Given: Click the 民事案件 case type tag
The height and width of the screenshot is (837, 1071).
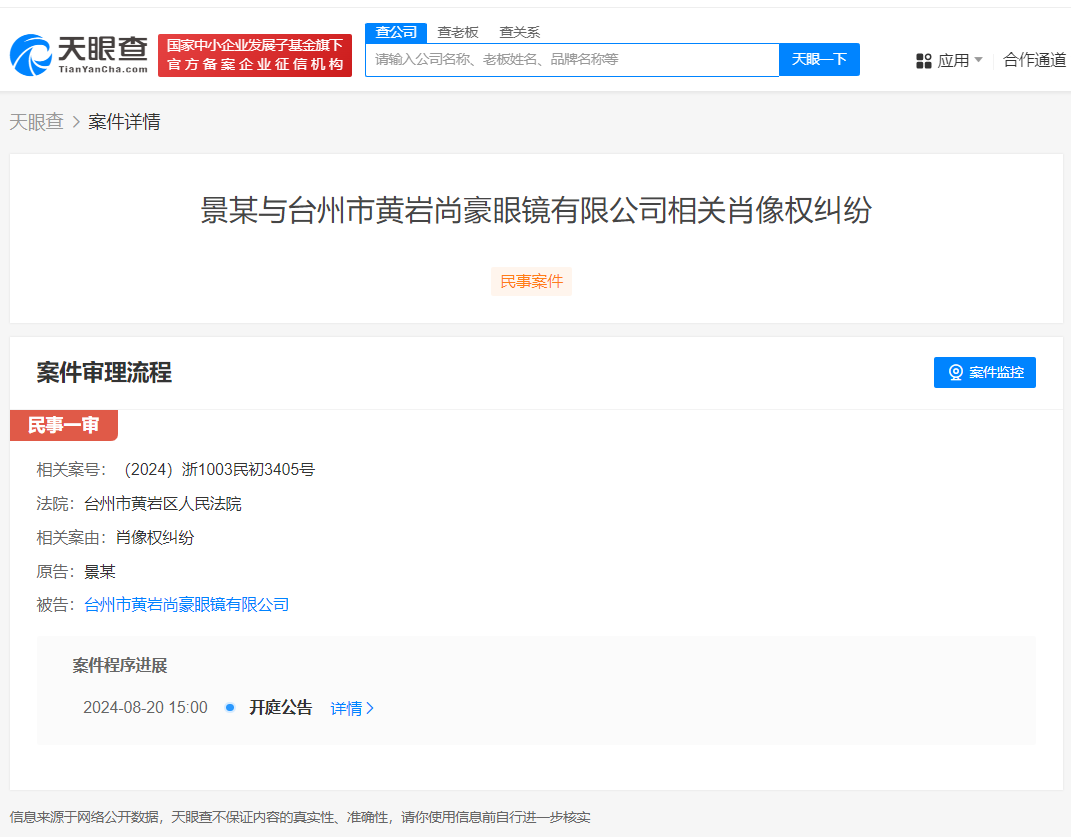Looking at the screenshot, I should pos(531,281).
